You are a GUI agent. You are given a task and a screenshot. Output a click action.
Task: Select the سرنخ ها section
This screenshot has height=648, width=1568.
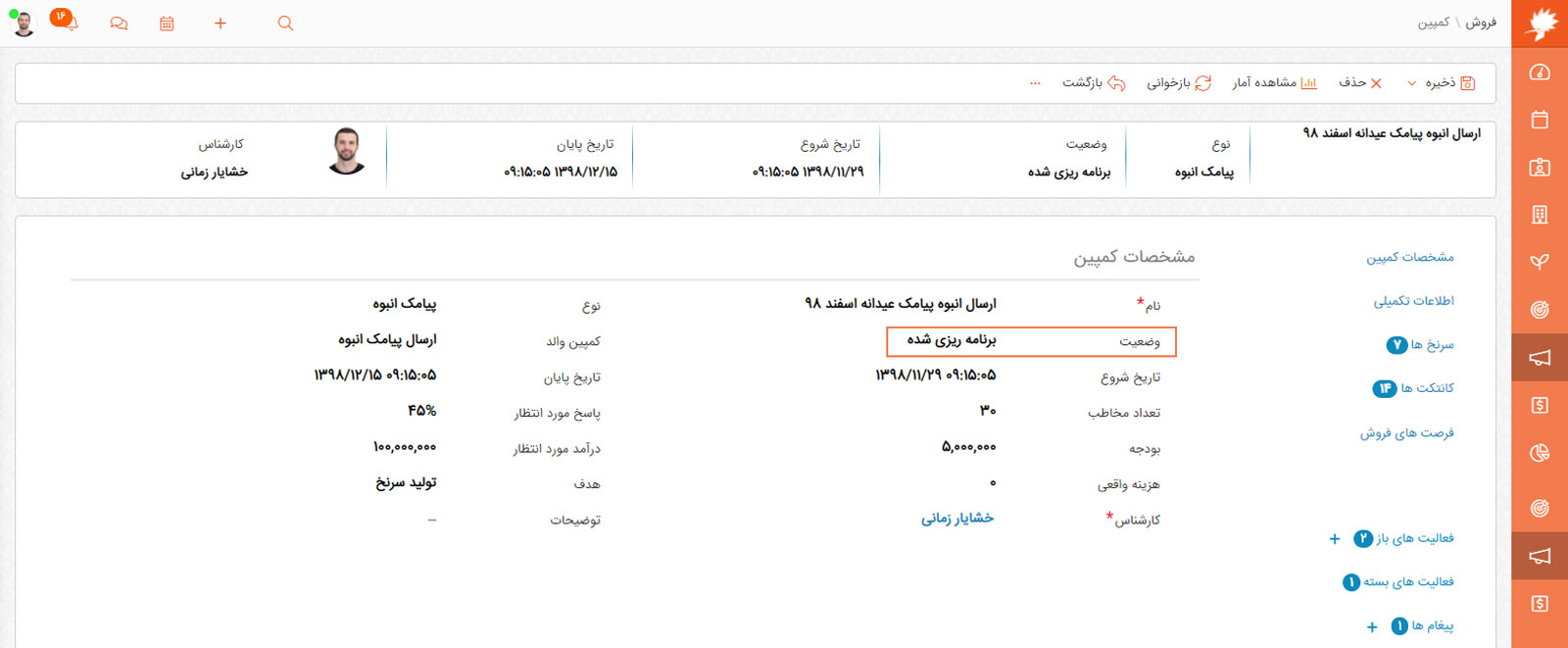click(1432, 344)
